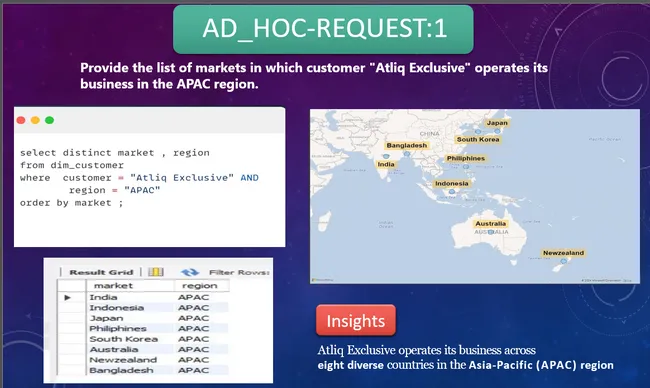This screenshot has height=388, width=650.
Task: Click the South Korea map marker label
Action: (478, 139)
